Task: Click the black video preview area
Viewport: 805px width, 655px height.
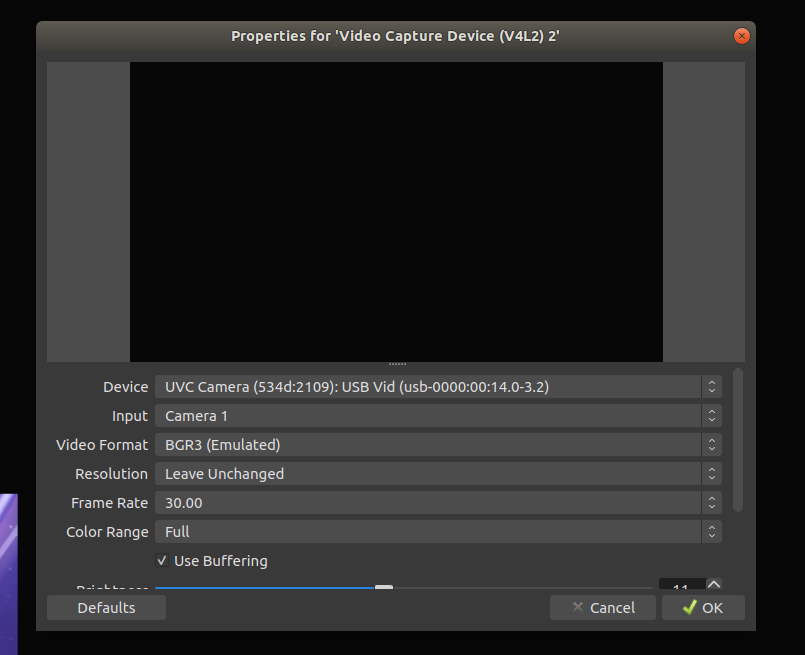Action: click(396, 212)
